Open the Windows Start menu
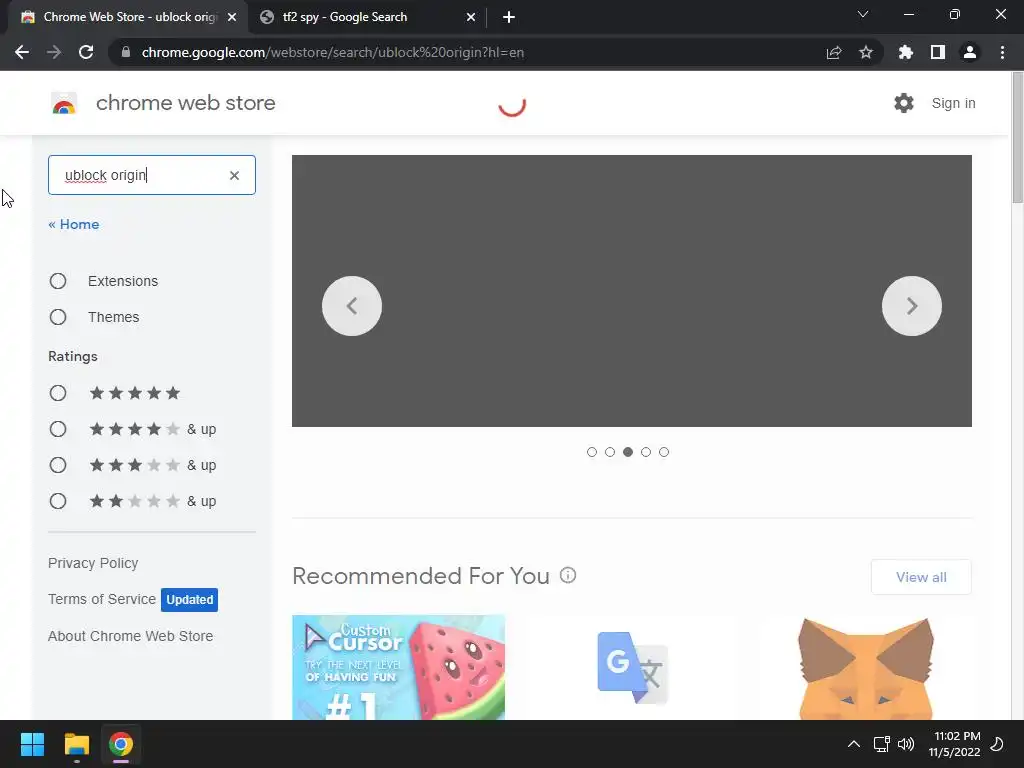The image size is (1024, 768). 32,744
